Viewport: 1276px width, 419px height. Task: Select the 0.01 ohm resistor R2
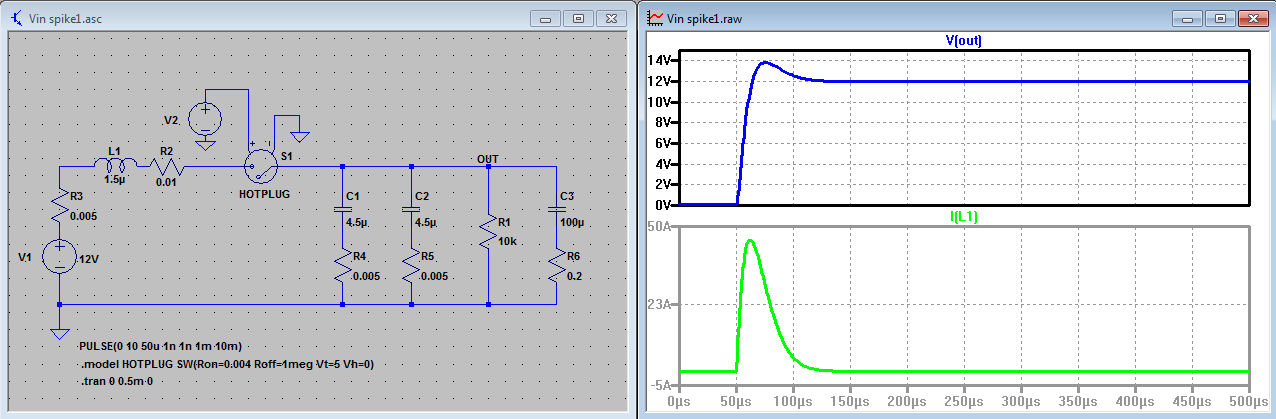166,165
